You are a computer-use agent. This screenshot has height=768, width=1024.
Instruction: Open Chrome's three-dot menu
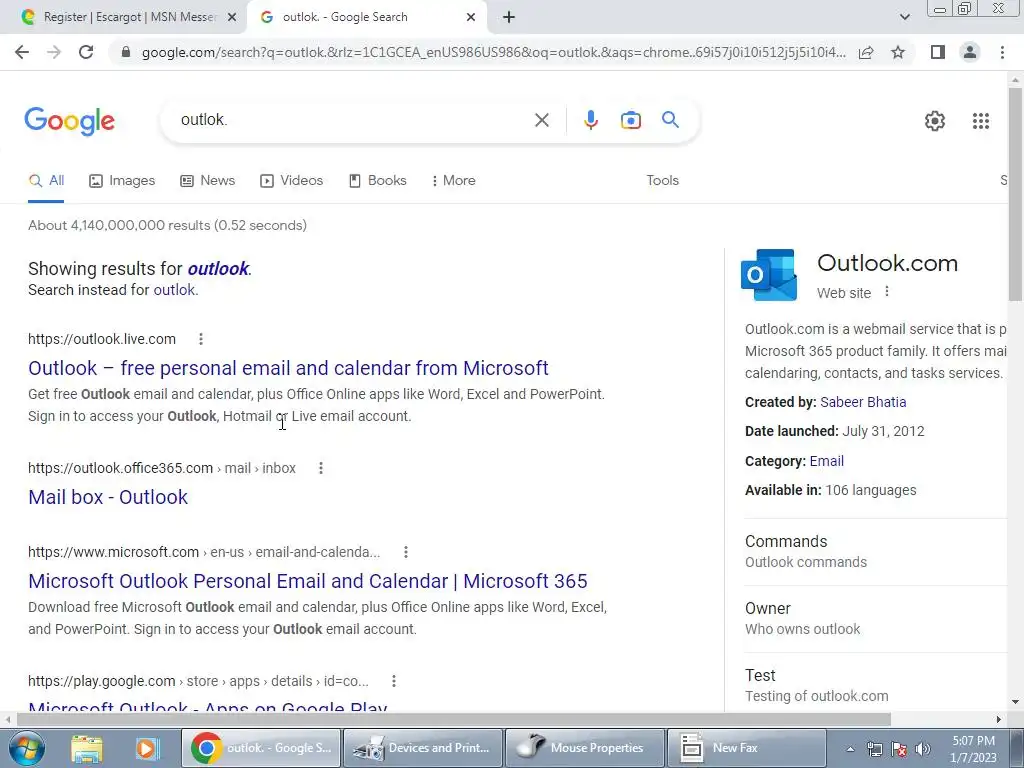pos(1002,52)
